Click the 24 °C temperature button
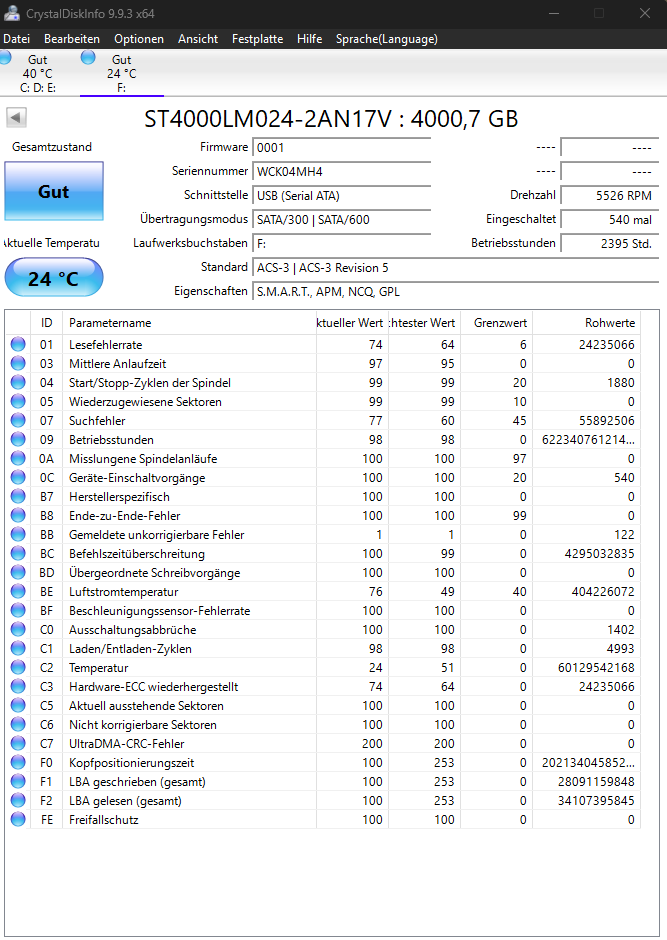The width and height of the screenshot is (667, 940). pyautogui.click(x=54, y=278)
